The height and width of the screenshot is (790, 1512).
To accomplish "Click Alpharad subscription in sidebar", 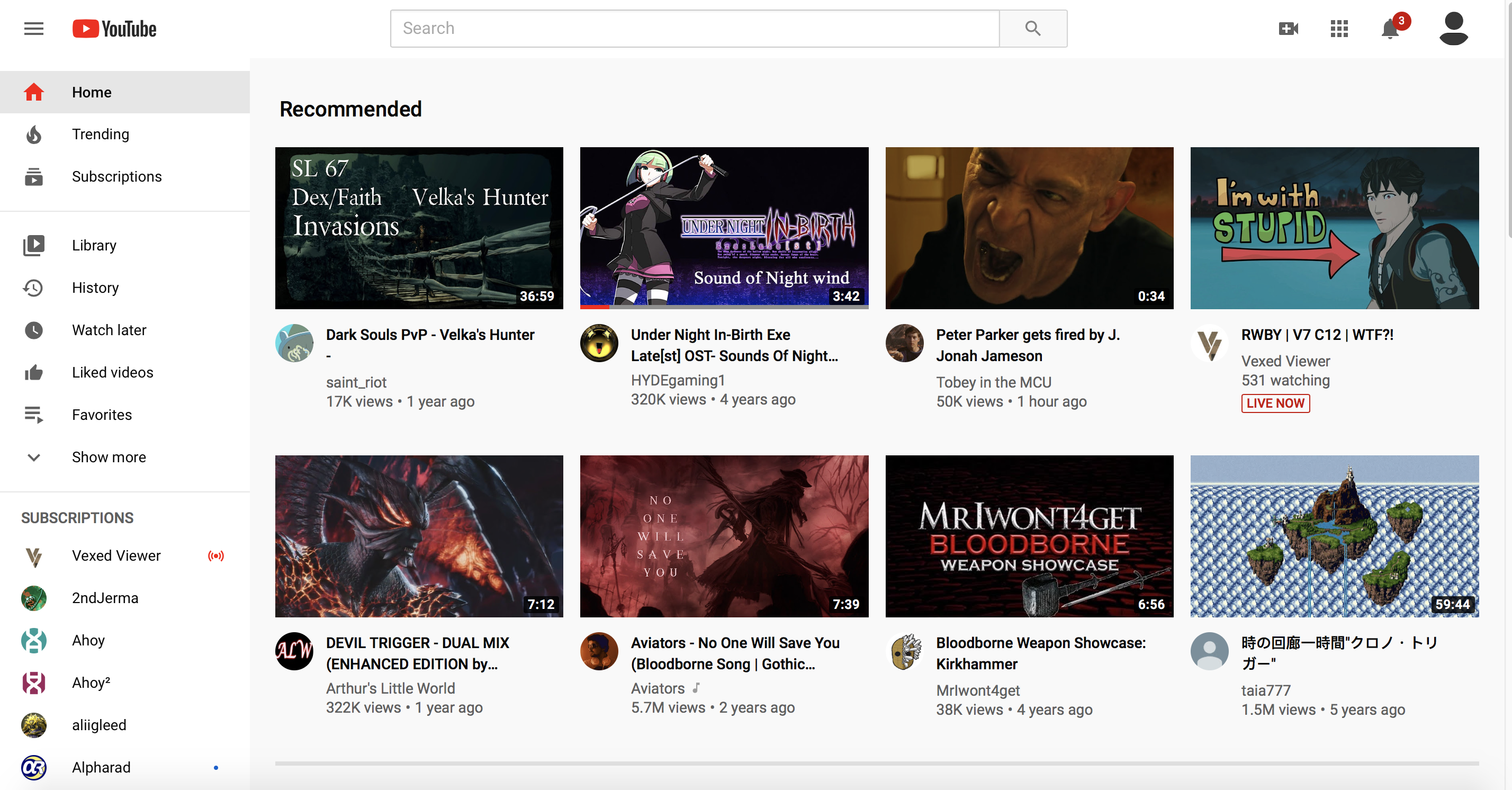I will click(x=124, y=767).
